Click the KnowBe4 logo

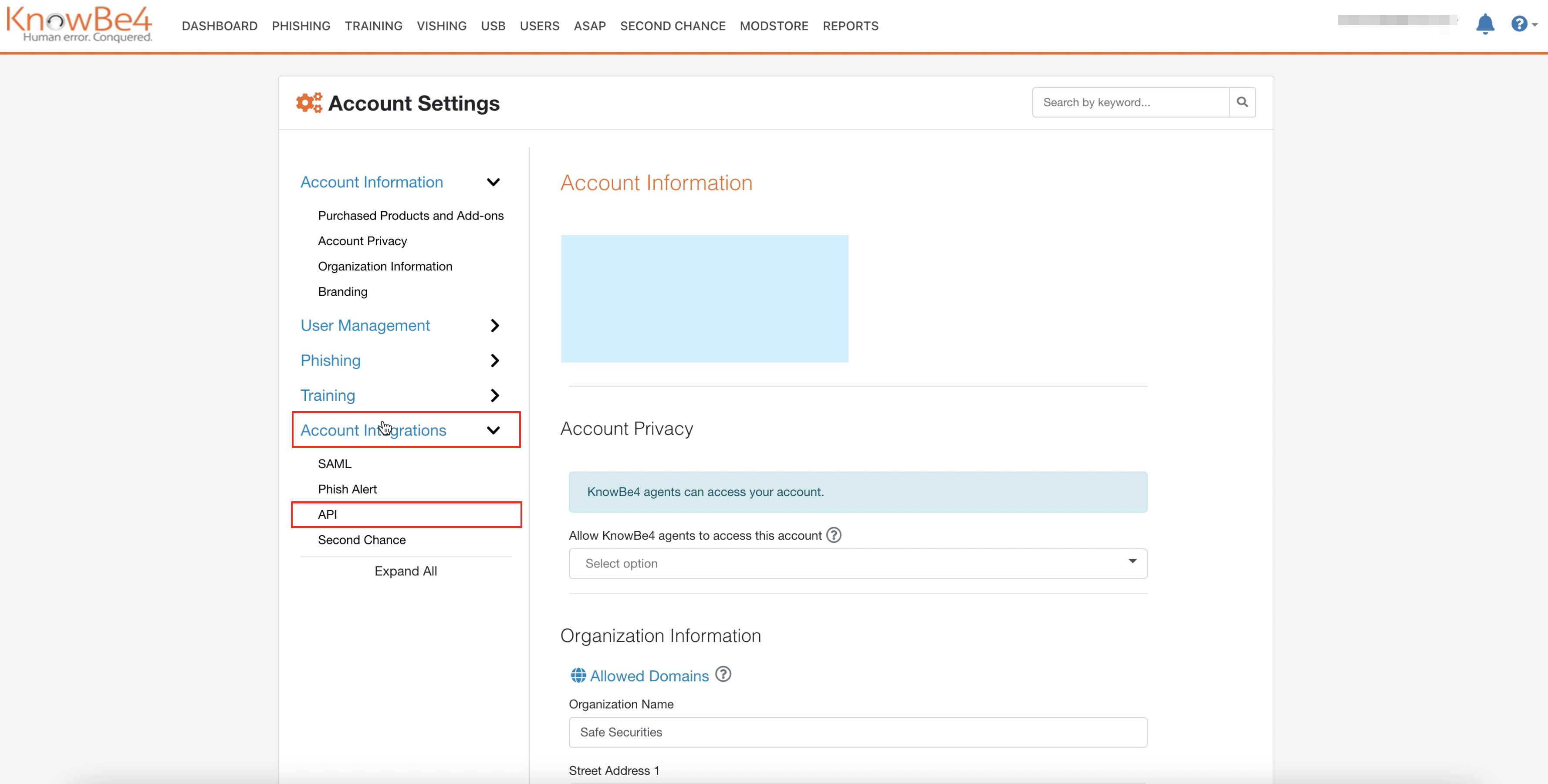[79, 24]
